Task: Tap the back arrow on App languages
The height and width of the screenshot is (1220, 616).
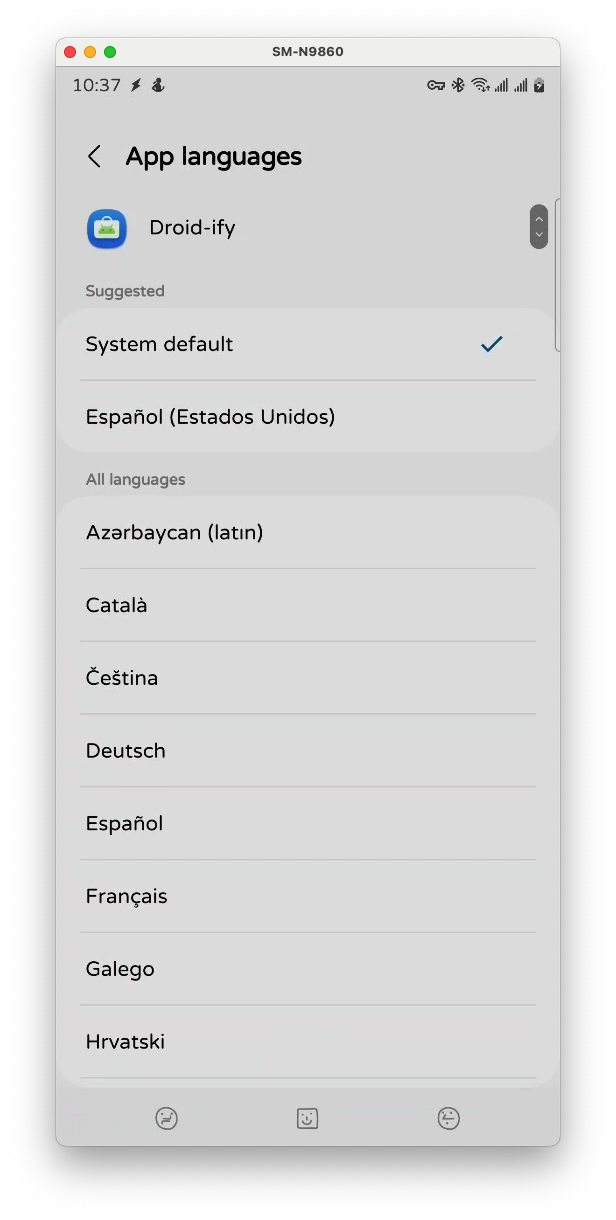Action: 94,156
